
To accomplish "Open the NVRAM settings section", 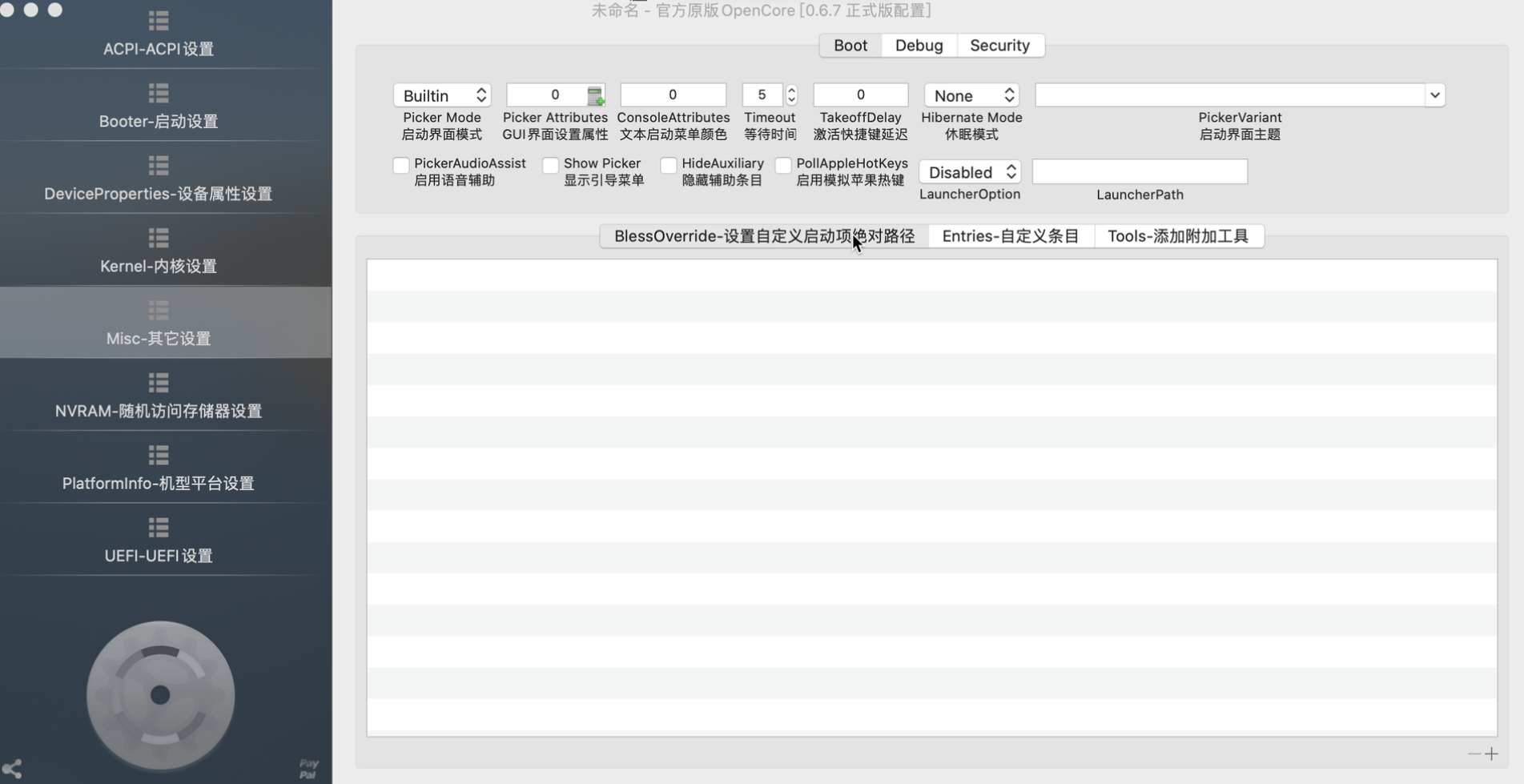I will pyautogui.click(x=158, y=396).
